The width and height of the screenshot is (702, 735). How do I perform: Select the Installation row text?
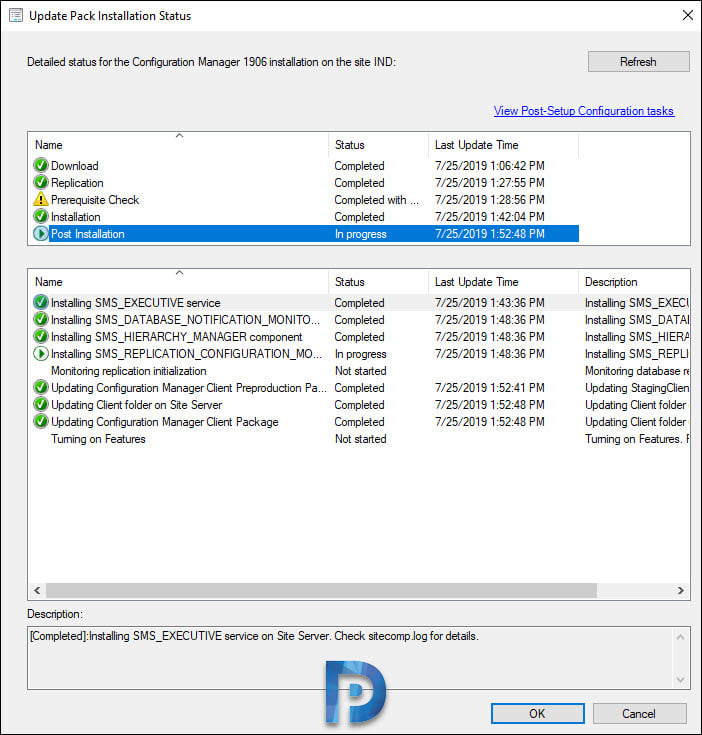[x=75, y=217]
